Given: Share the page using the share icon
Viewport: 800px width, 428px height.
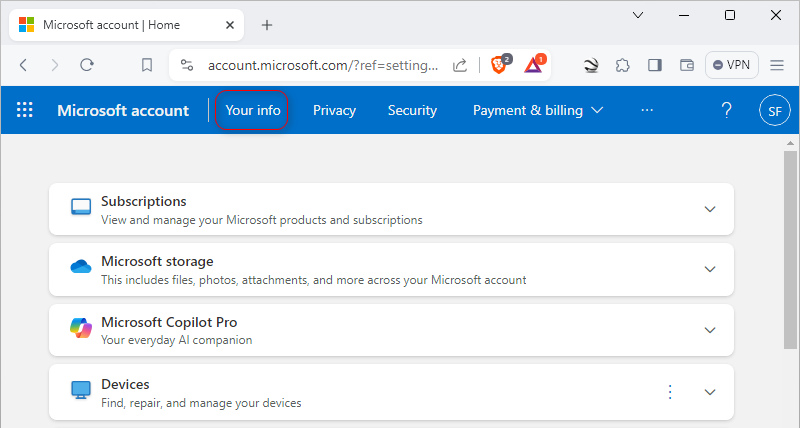Looking at the screenshot, I should tap(460, 65).
